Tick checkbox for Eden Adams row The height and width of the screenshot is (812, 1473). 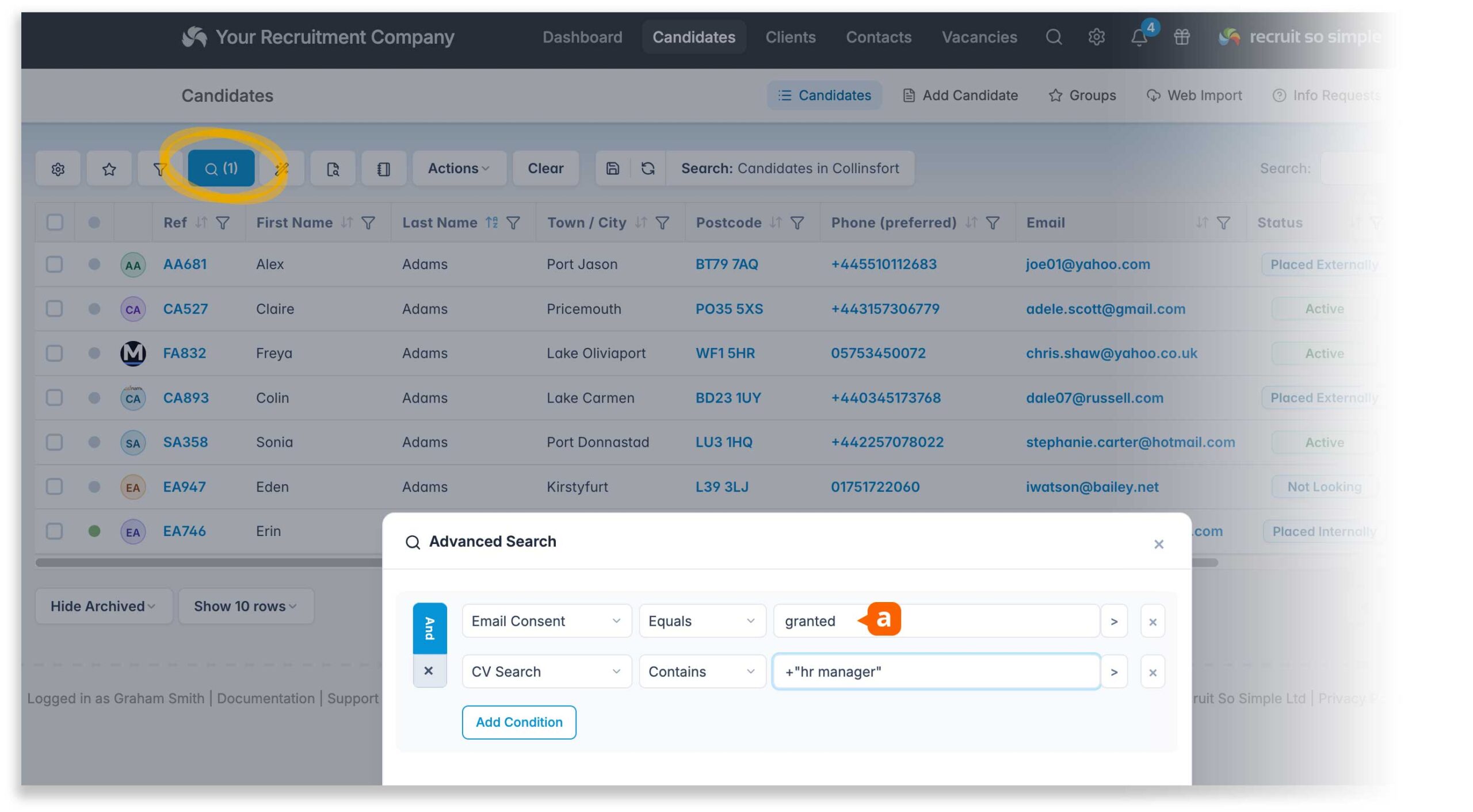[x=55, y=487]
